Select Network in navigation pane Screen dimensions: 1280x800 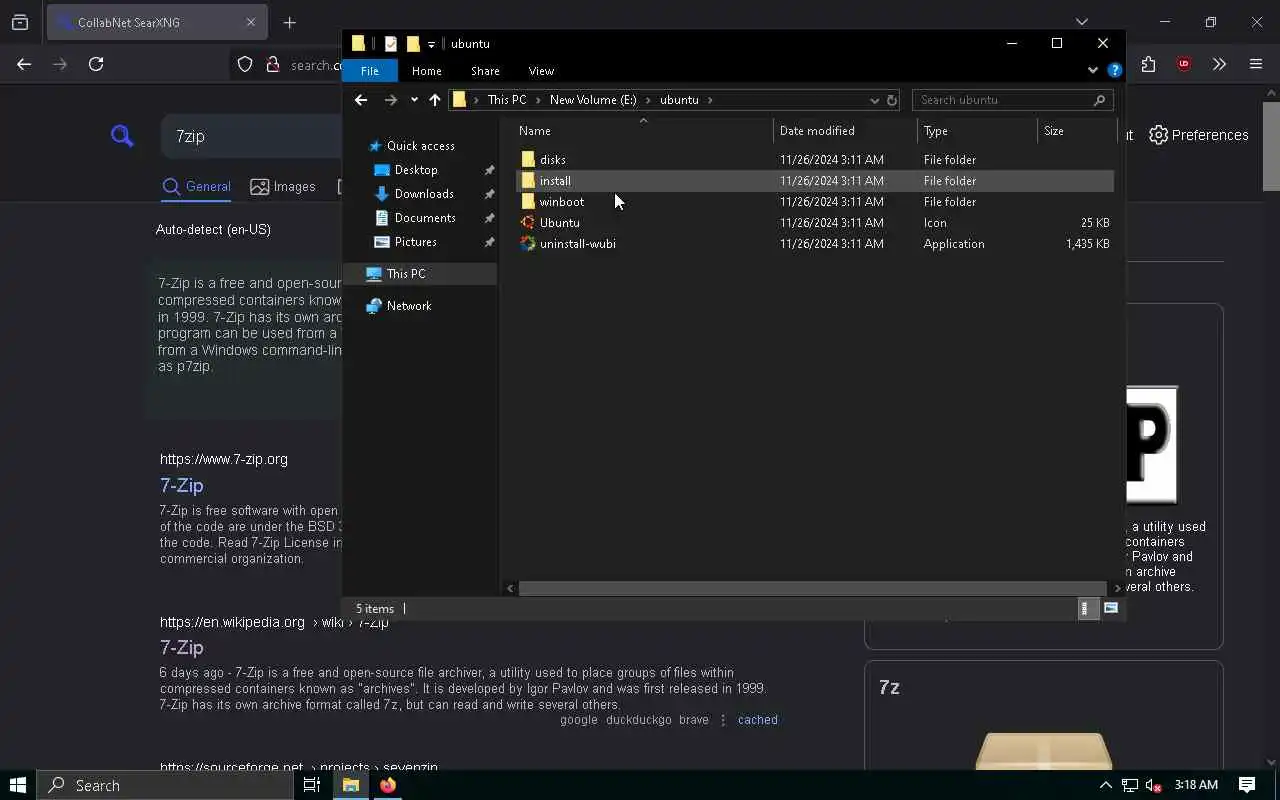[409, 306]
